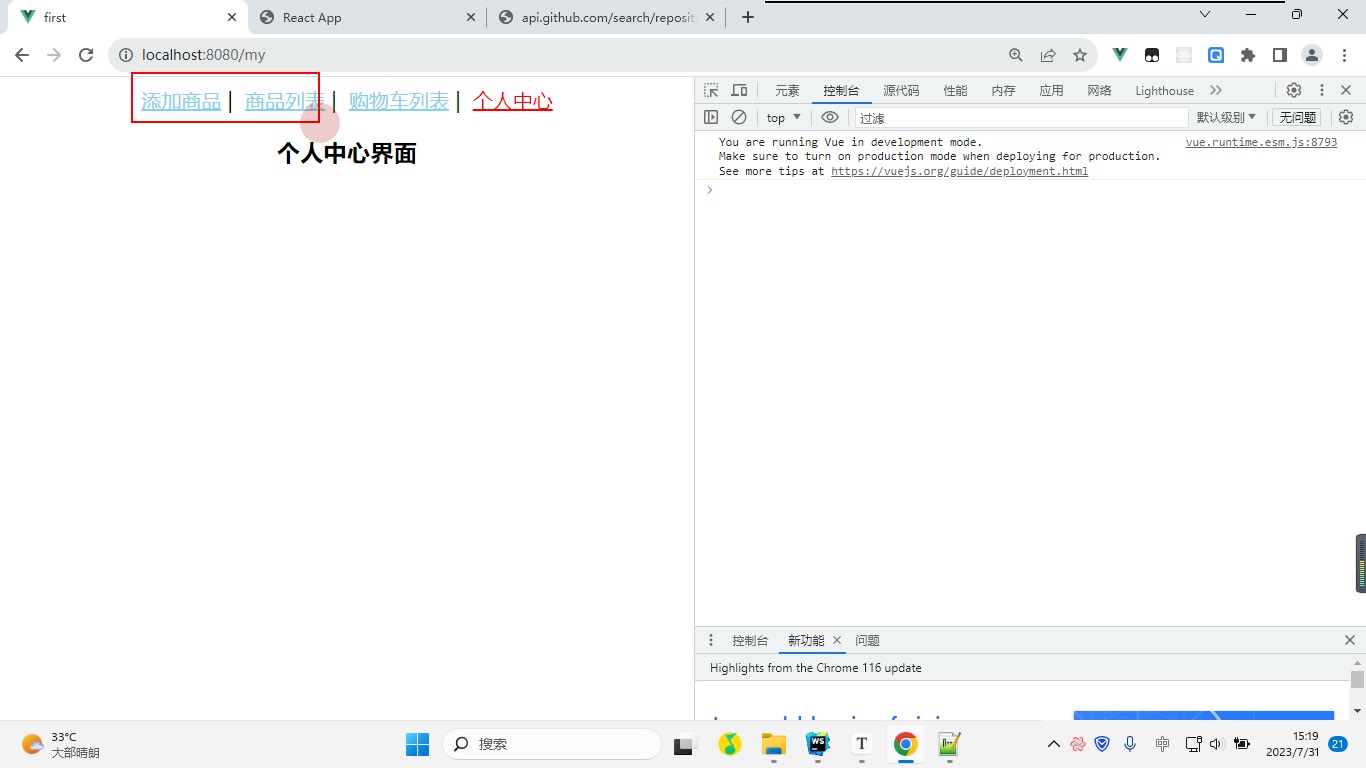Click the live expression eye icon
This screenshot has height=768, width=1366.
coord(829,117)
